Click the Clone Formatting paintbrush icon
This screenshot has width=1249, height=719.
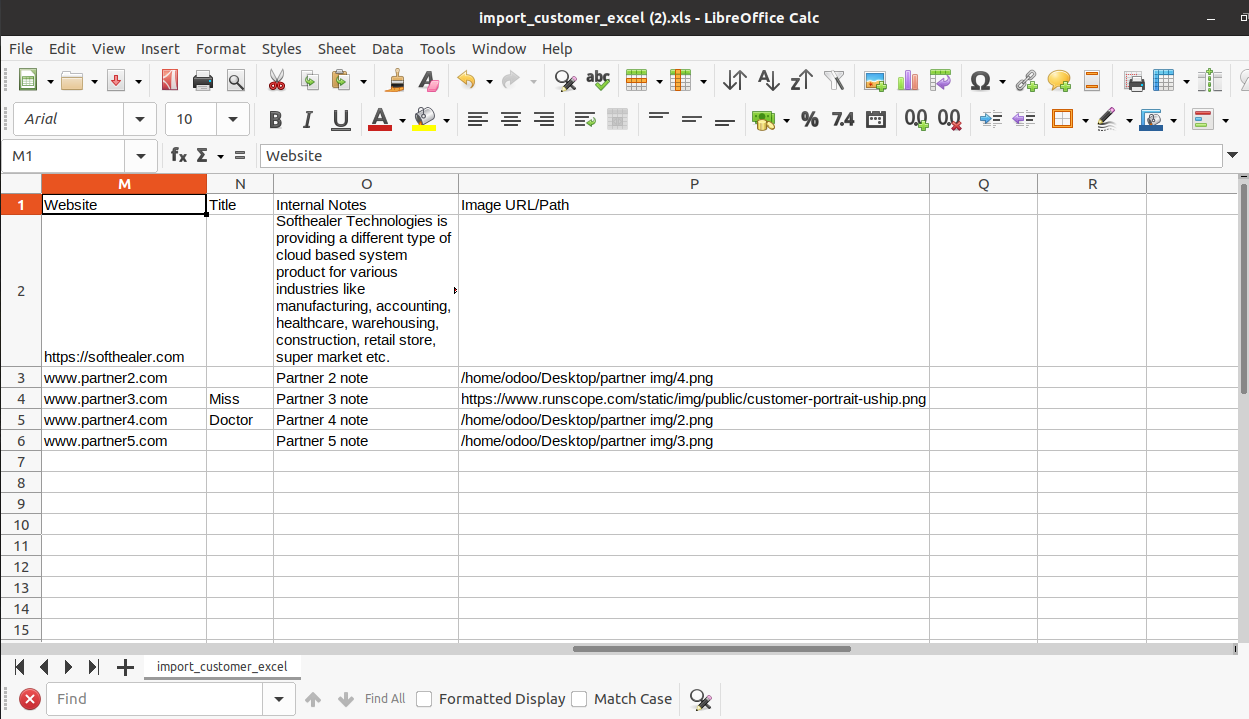[396, 81]
